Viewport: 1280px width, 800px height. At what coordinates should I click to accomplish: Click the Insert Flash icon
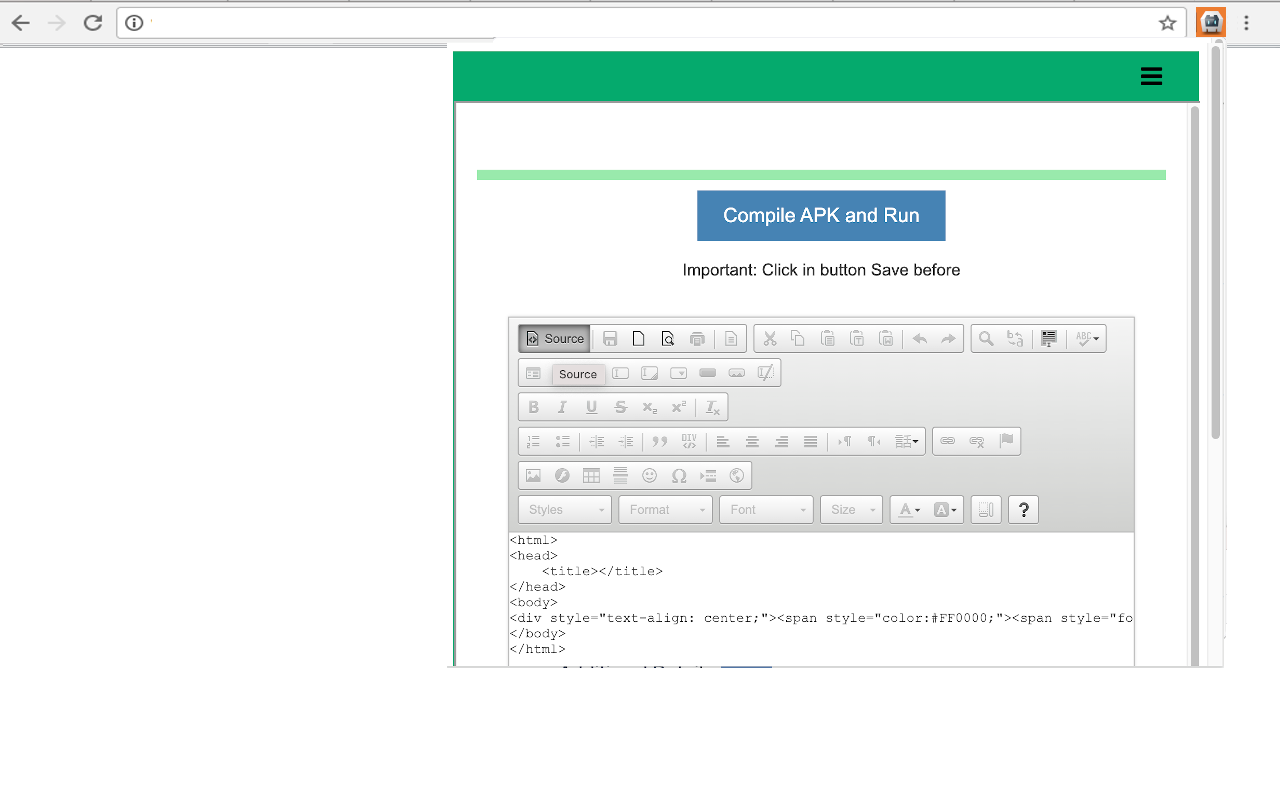563,476
